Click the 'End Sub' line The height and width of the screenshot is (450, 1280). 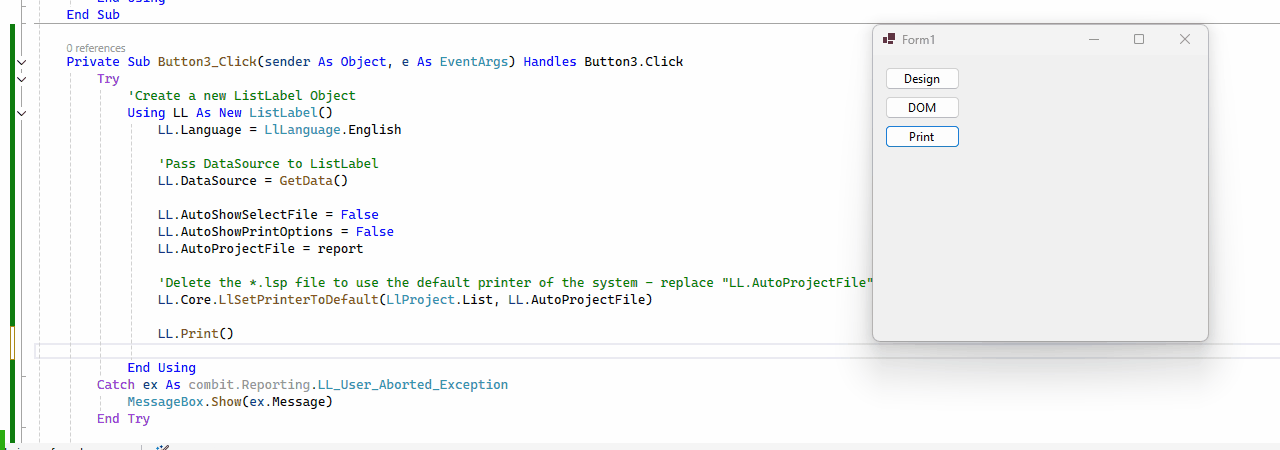93,15
